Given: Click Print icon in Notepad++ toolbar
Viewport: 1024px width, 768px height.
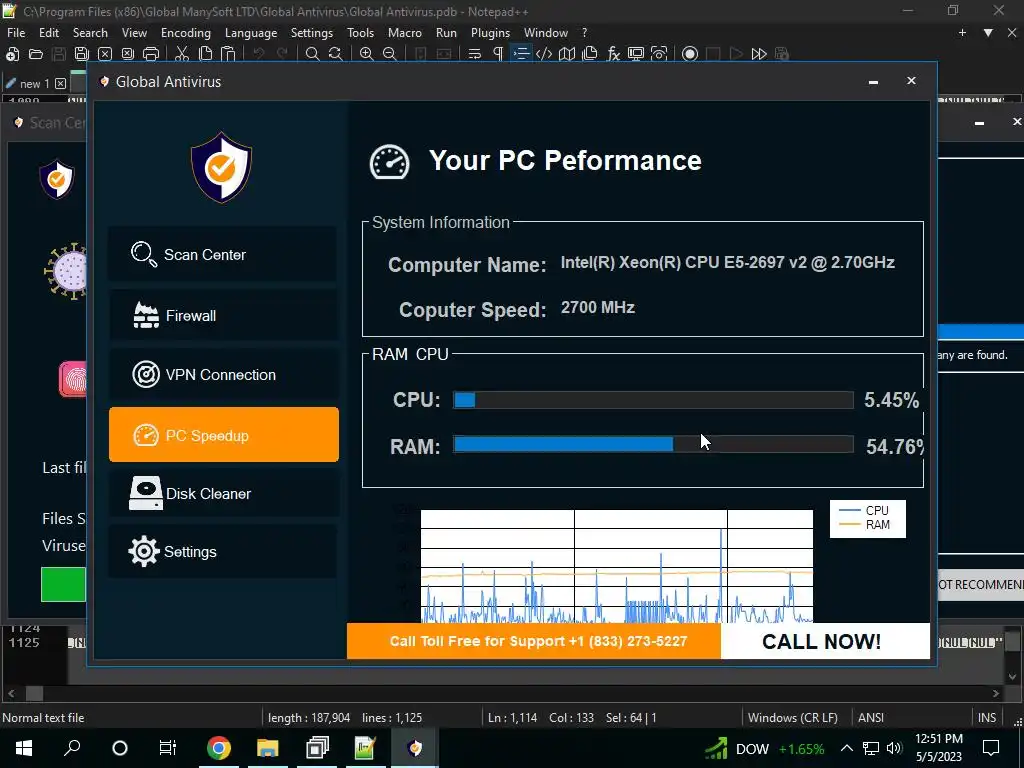Looking at the screenshot, I should (x=151, y=54).
